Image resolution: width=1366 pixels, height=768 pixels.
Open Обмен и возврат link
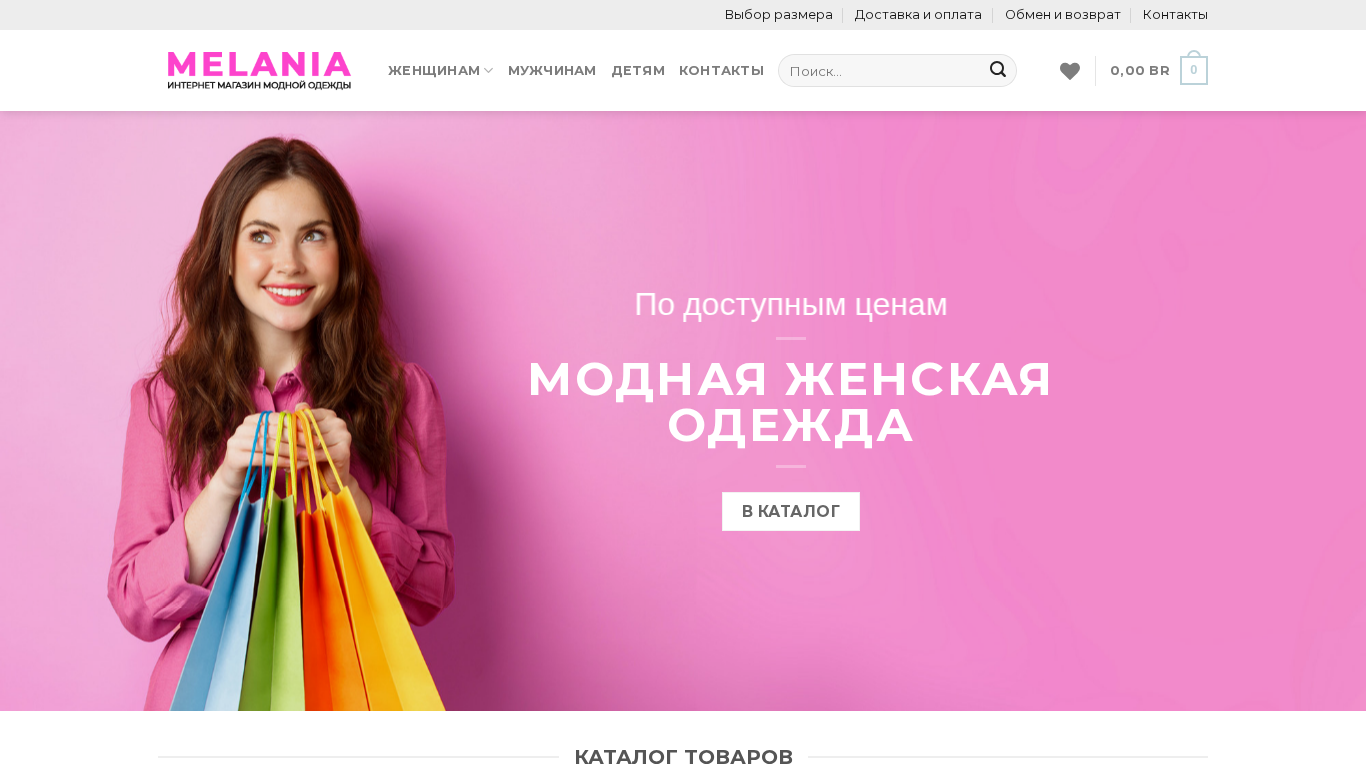tap(1063, 15)
